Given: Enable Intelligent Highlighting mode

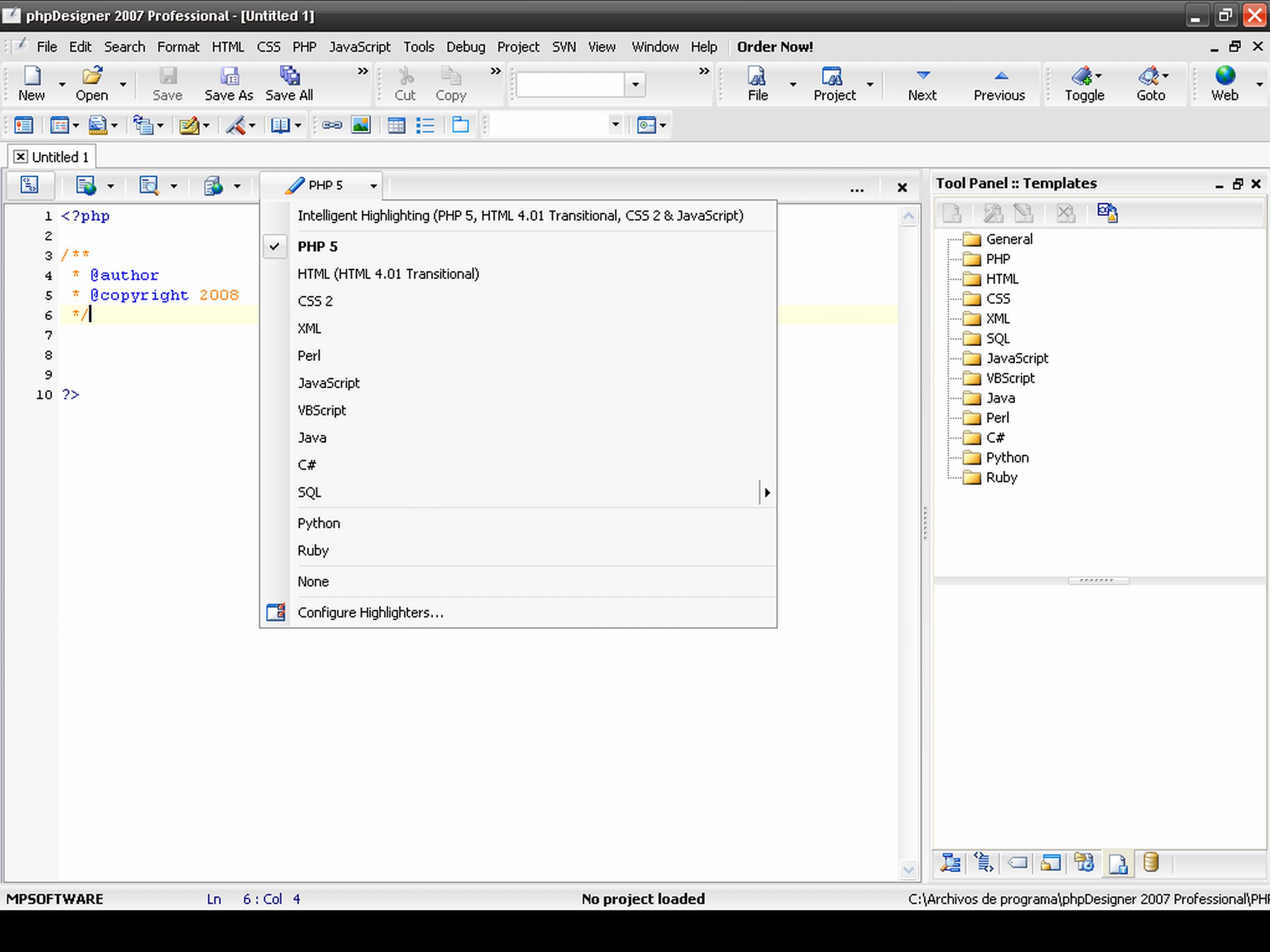Looking at the screenshot, I should pos(520,215).
